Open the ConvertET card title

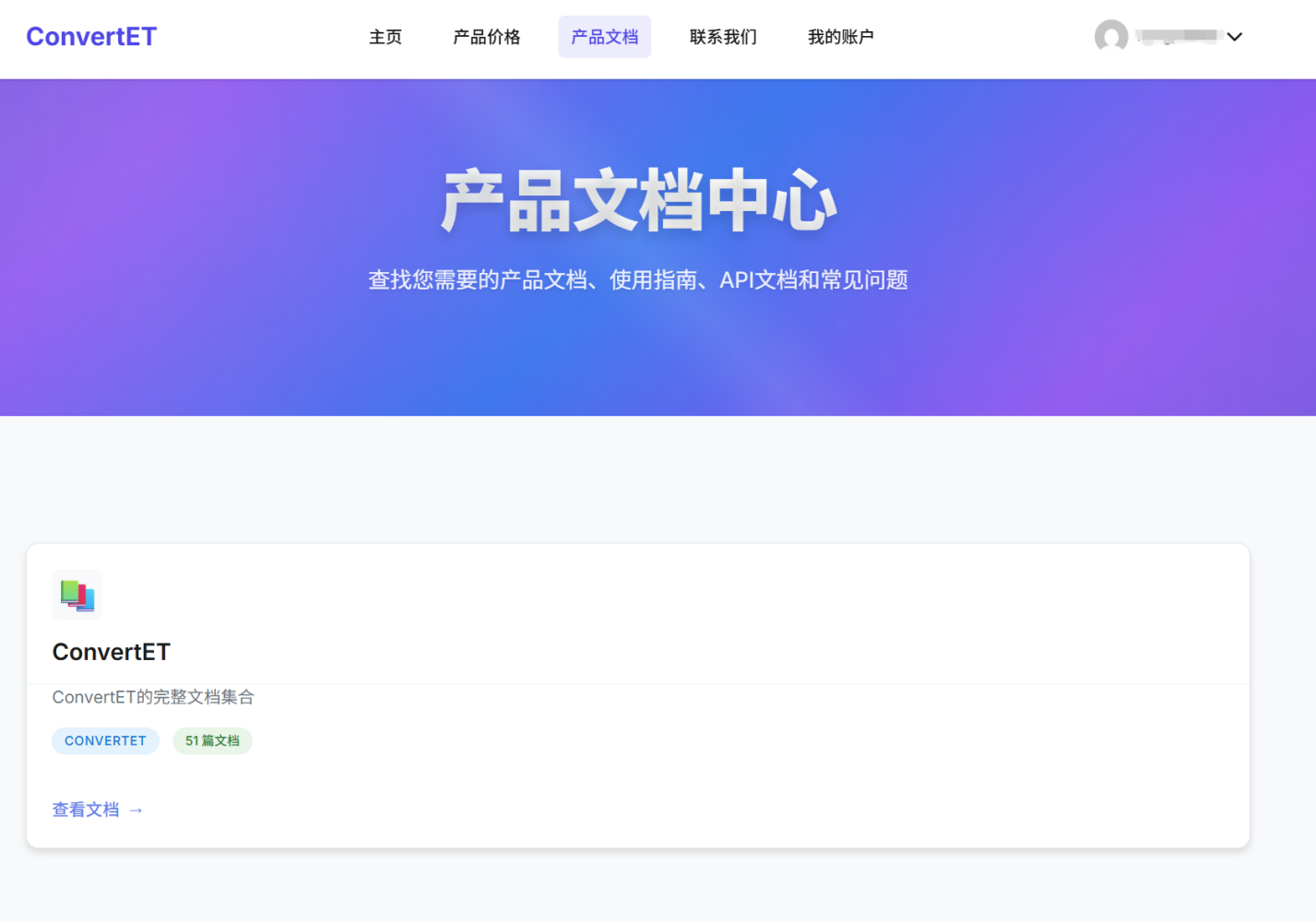click(112, 652)
